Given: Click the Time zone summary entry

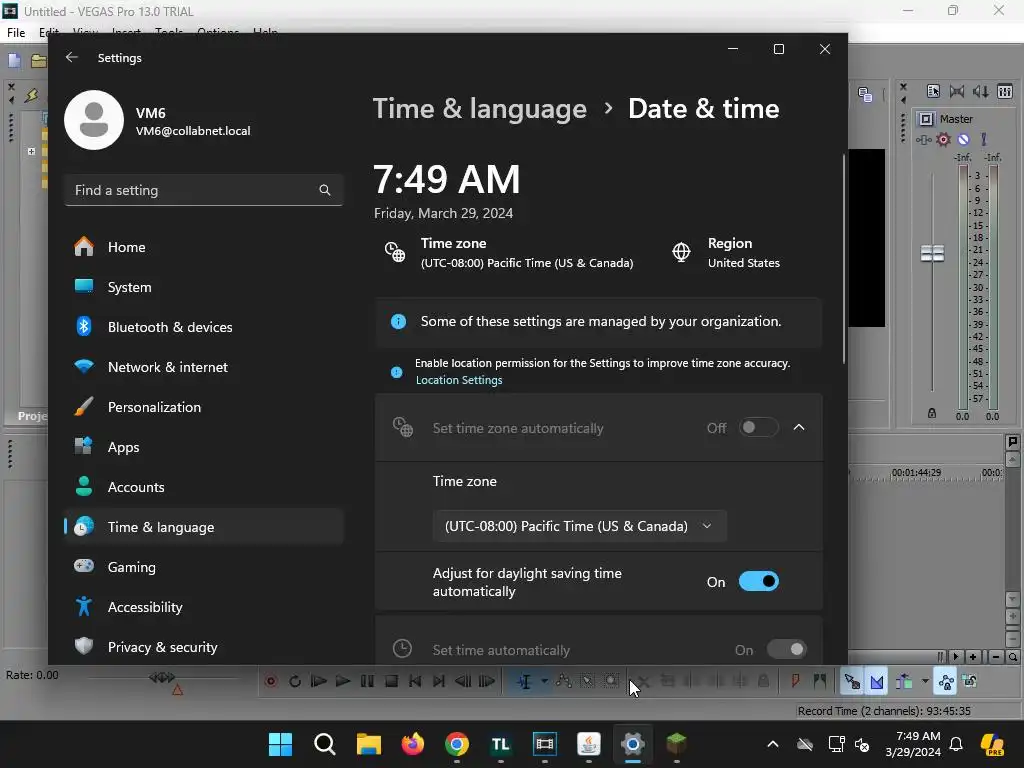Looking at the screenshot, I should pos(509,253).
